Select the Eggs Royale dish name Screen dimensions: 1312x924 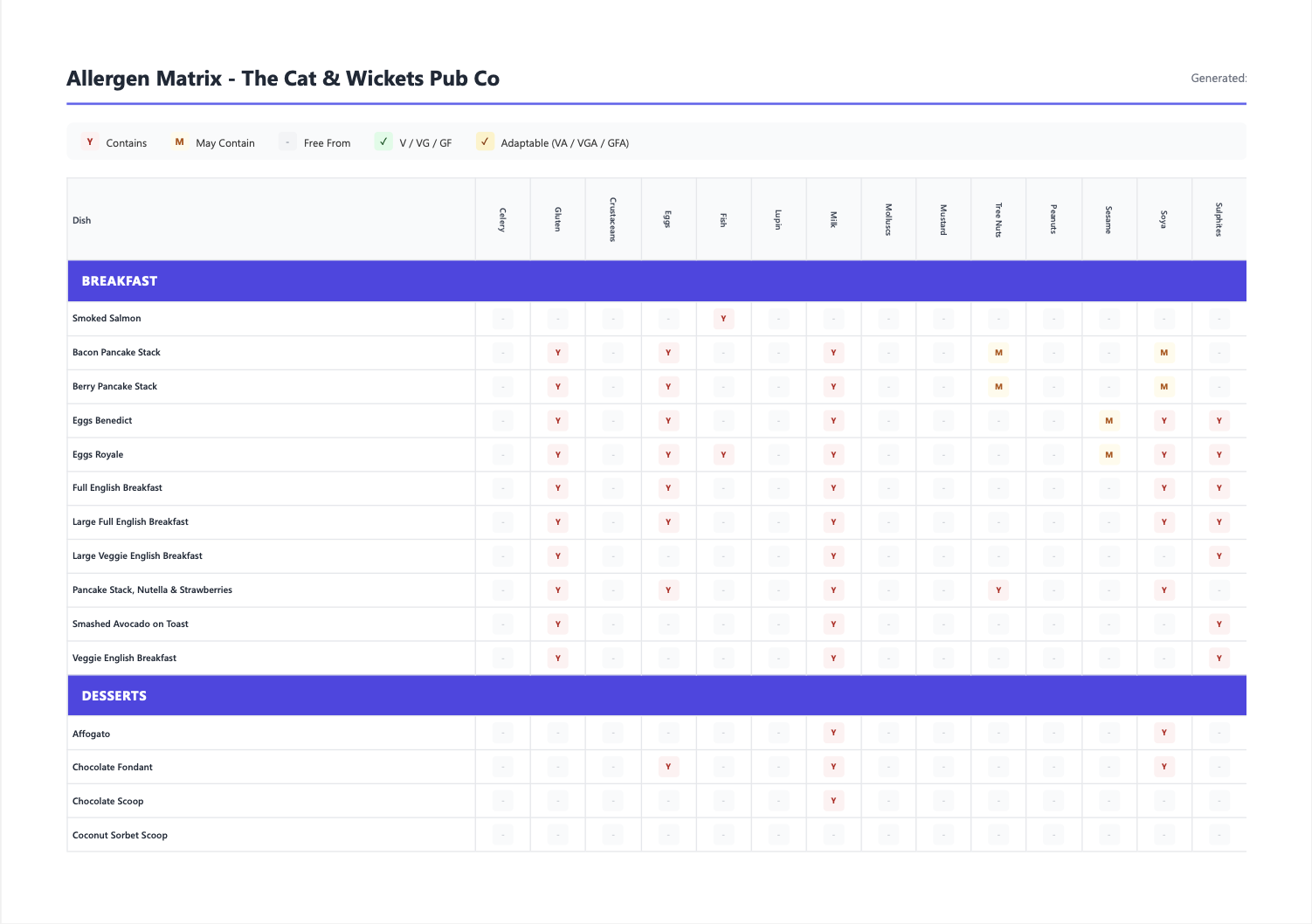click(x=98, y=455)
